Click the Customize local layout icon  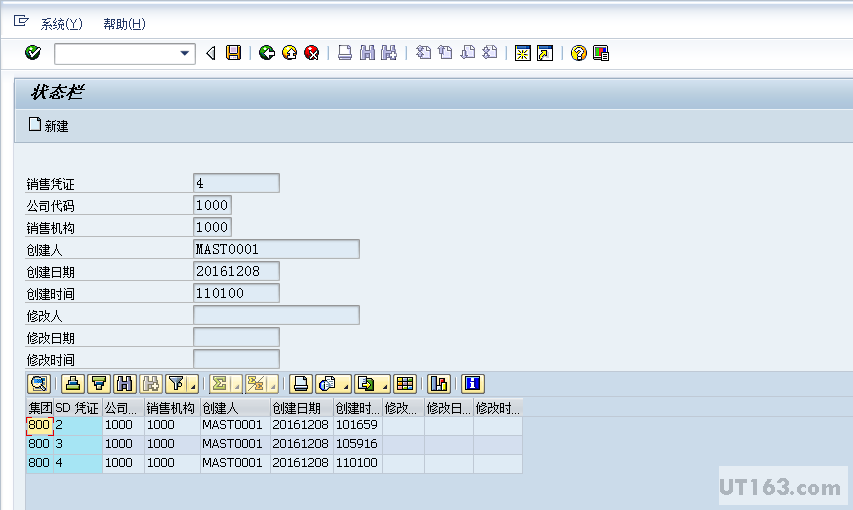(601, 53)
